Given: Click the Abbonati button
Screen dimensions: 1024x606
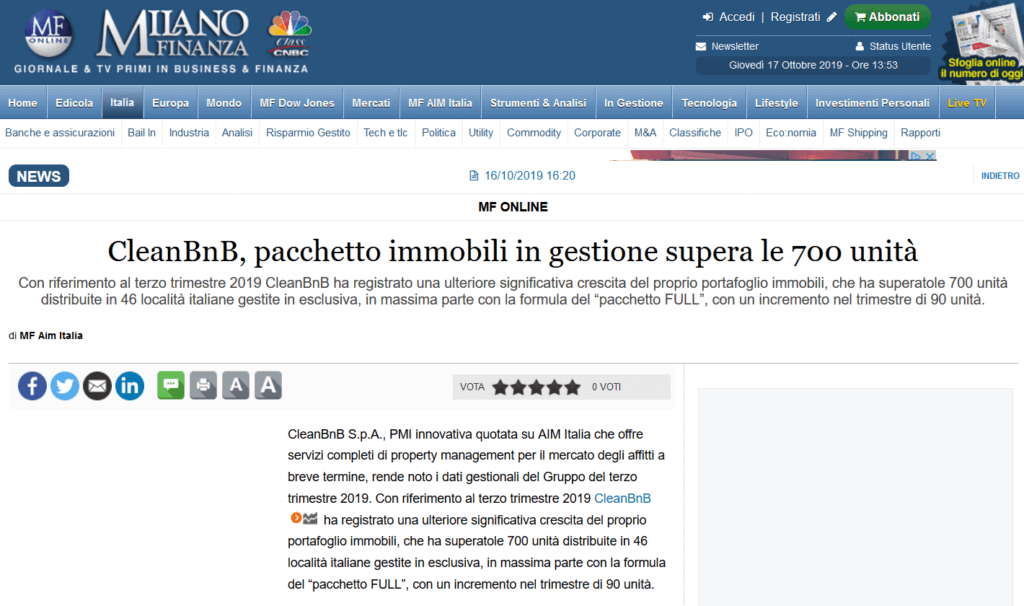Looking at the screenshot, I should [888, 17].
